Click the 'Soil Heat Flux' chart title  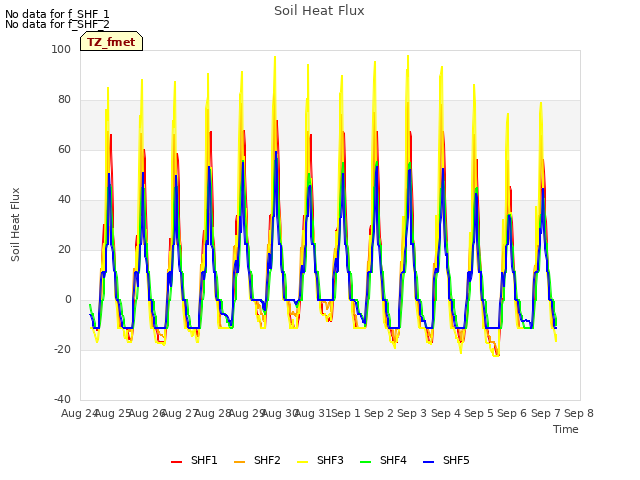[319, 11]
